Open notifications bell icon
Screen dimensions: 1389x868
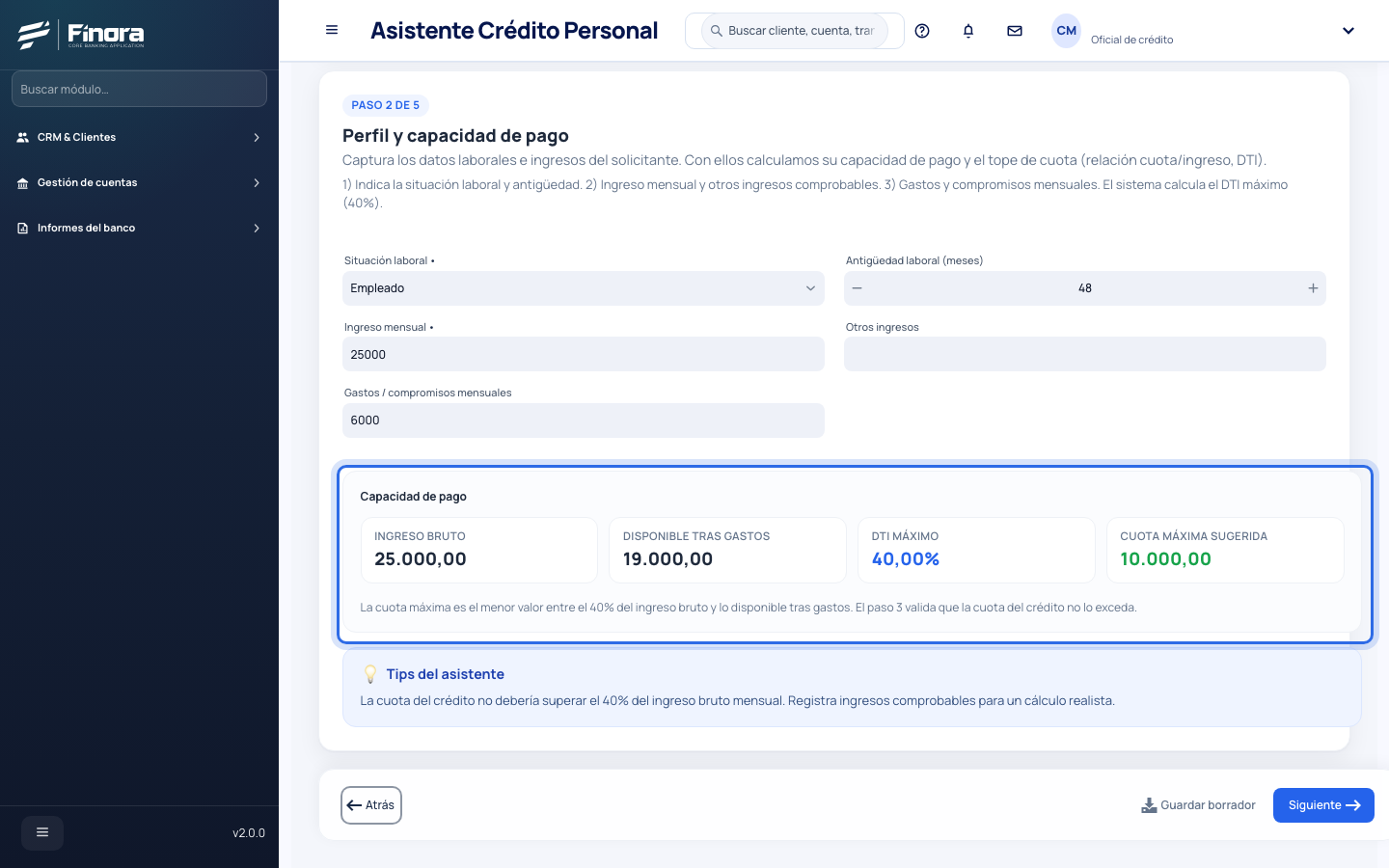[968, 31]
